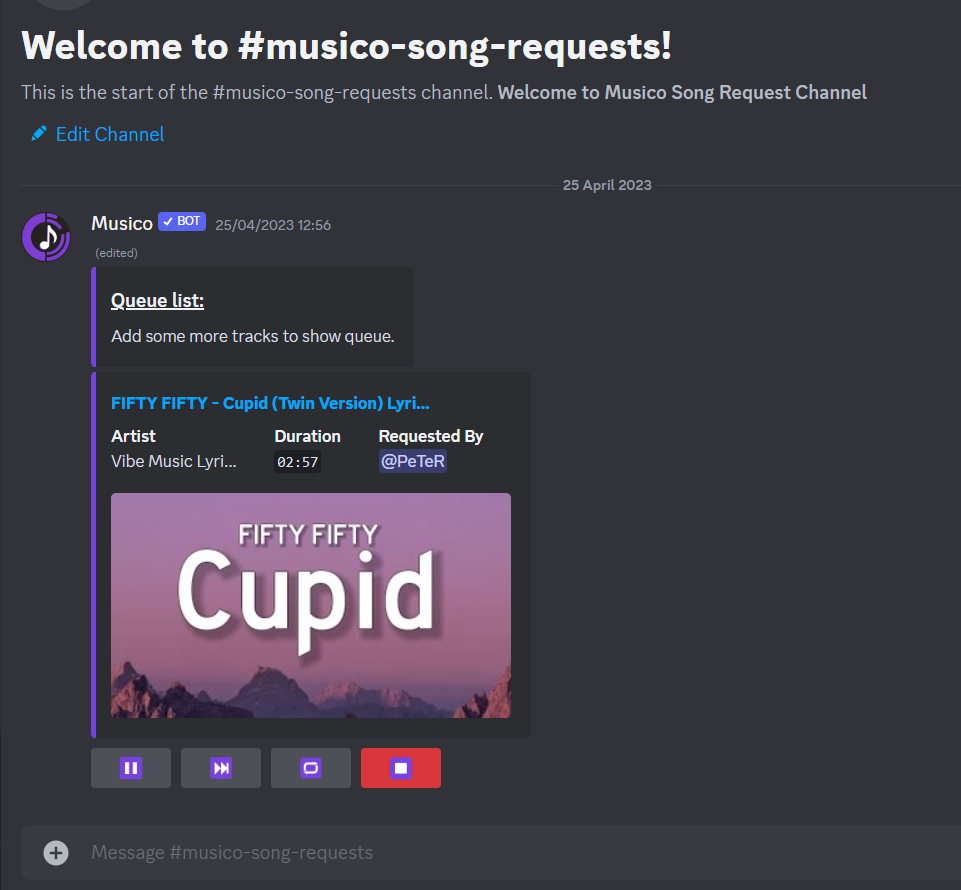Toggle loop mode button

[311, 767]
